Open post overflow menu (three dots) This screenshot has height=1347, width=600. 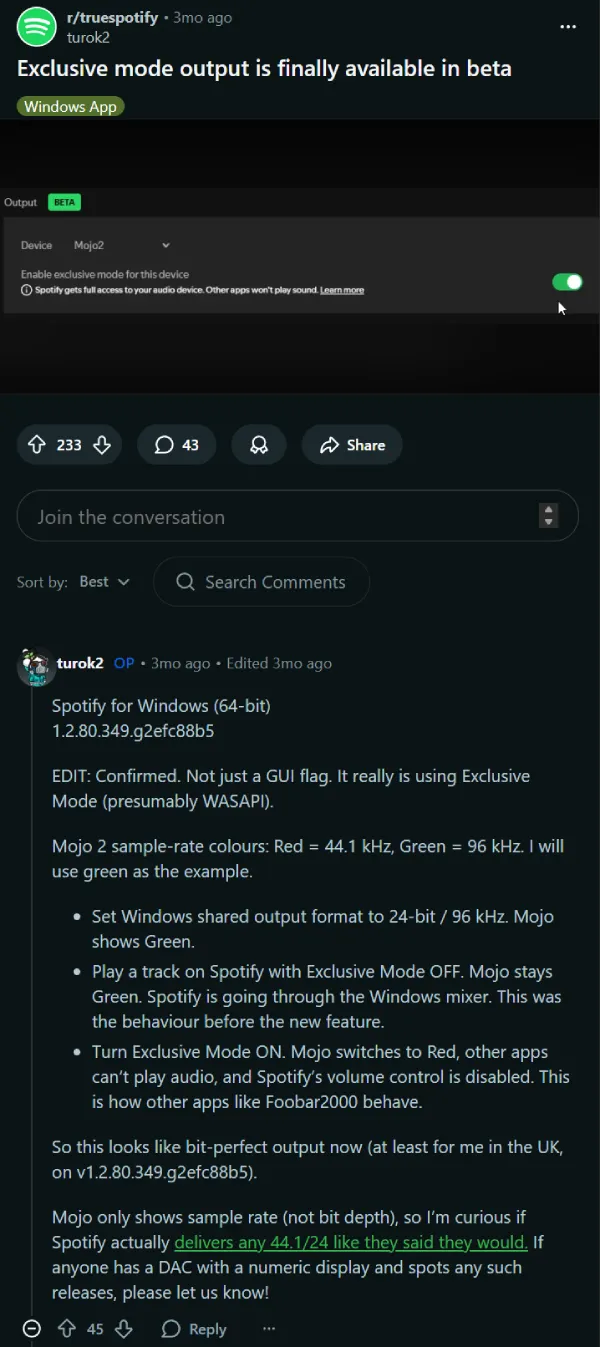568,27
